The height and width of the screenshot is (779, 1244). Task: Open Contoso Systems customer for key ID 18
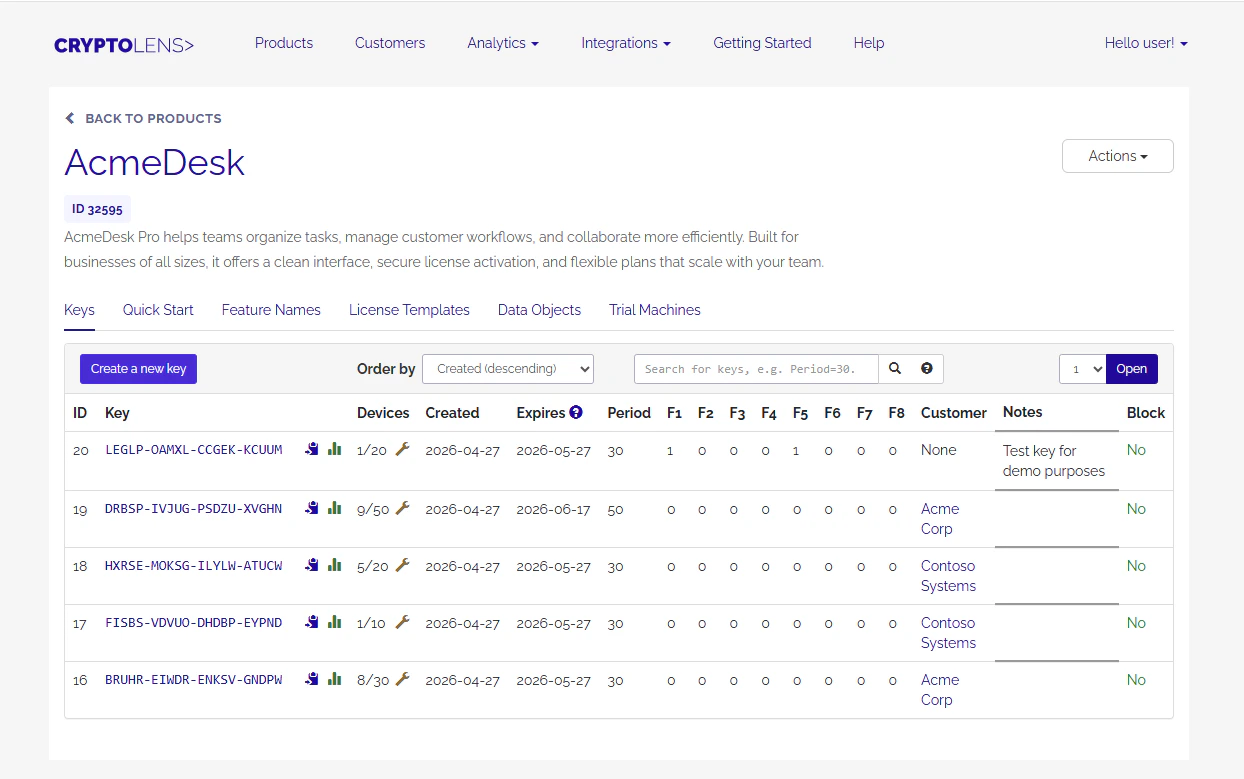point(948,576)
